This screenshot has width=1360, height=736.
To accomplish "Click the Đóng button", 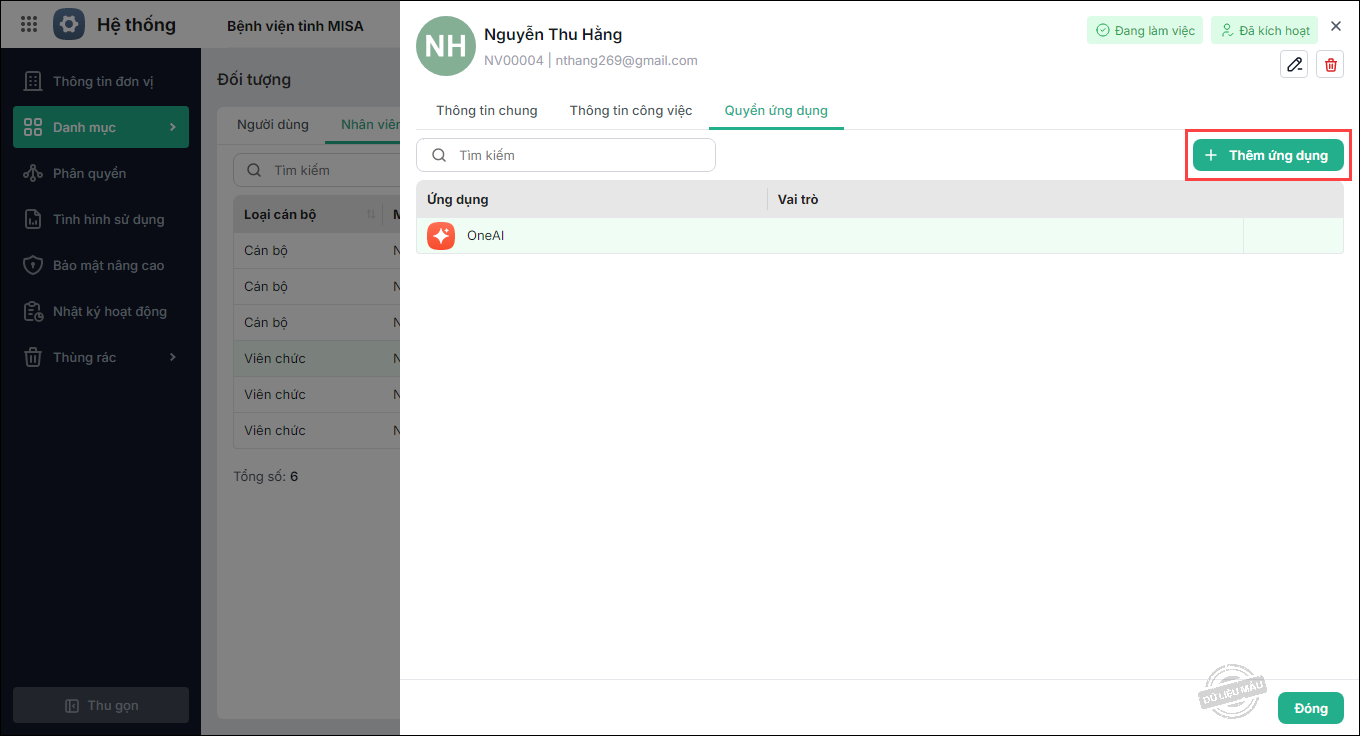I will 1311,708.
